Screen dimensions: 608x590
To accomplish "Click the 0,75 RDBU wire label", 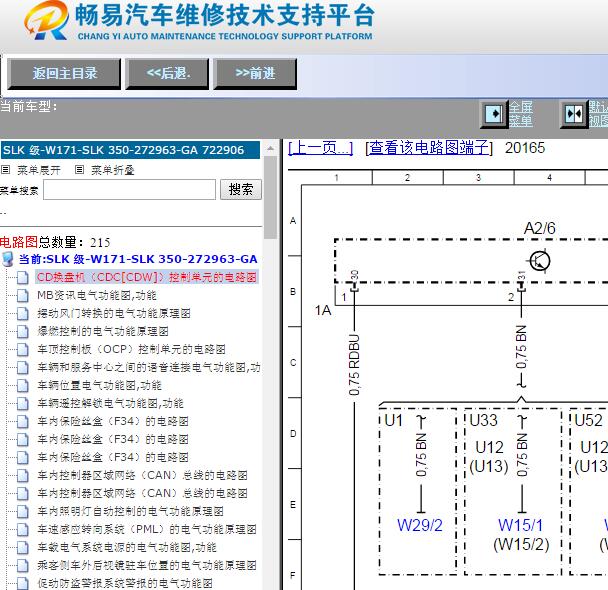I will pyautogui.click(x=354, y=365).
